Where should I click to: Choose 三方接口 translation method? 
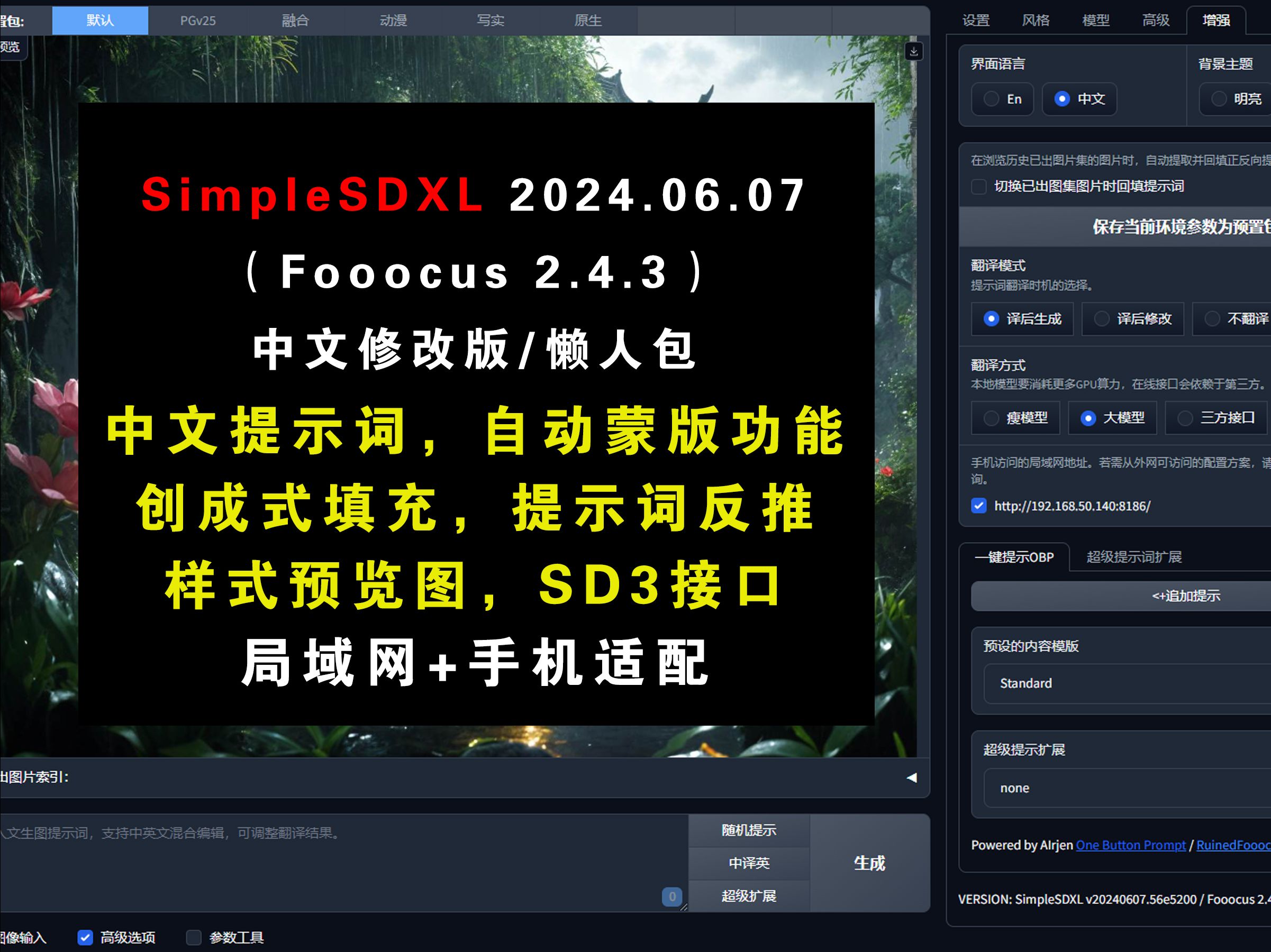pos(1216,418)
